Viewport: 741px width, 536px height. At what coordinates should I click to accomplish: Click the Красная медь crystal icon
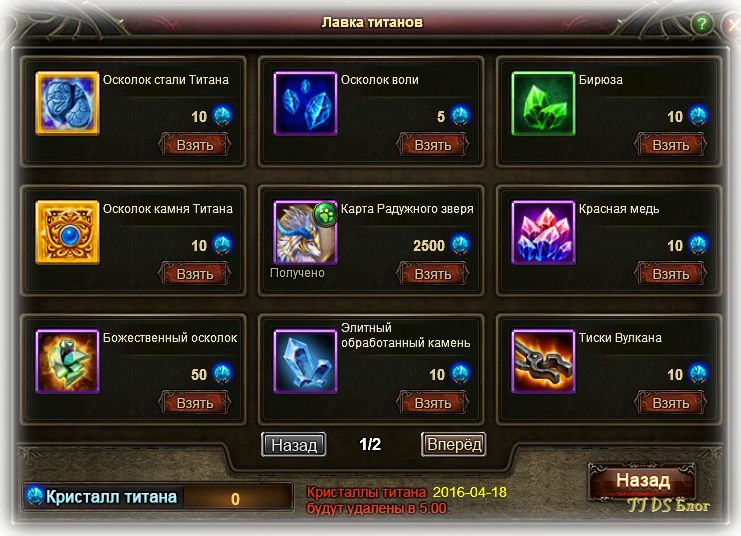[543, 232]
